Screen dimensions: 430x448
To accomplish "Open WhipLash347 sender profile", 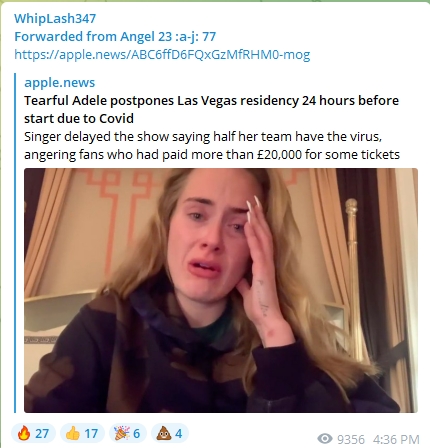I will click(x=55, y=18).
